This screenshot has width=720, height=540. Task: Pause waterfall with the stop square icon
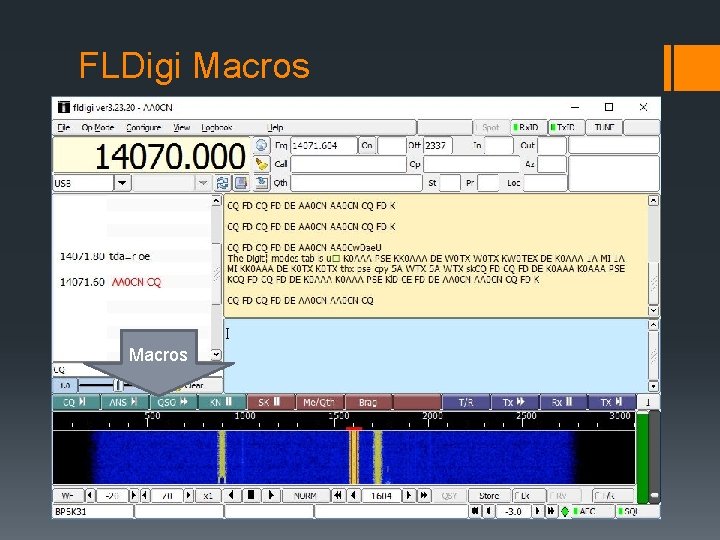(251, 495)
